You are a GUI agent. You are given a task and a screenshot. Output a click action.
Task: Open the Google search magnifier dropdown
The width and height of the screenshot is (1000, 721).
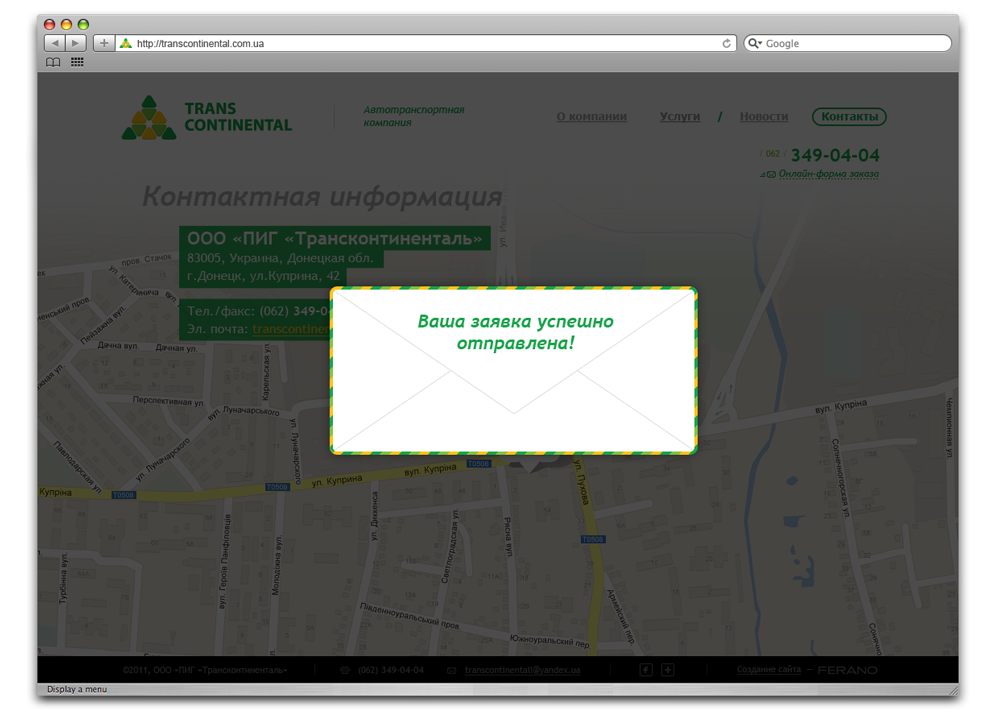click(755, 43)
